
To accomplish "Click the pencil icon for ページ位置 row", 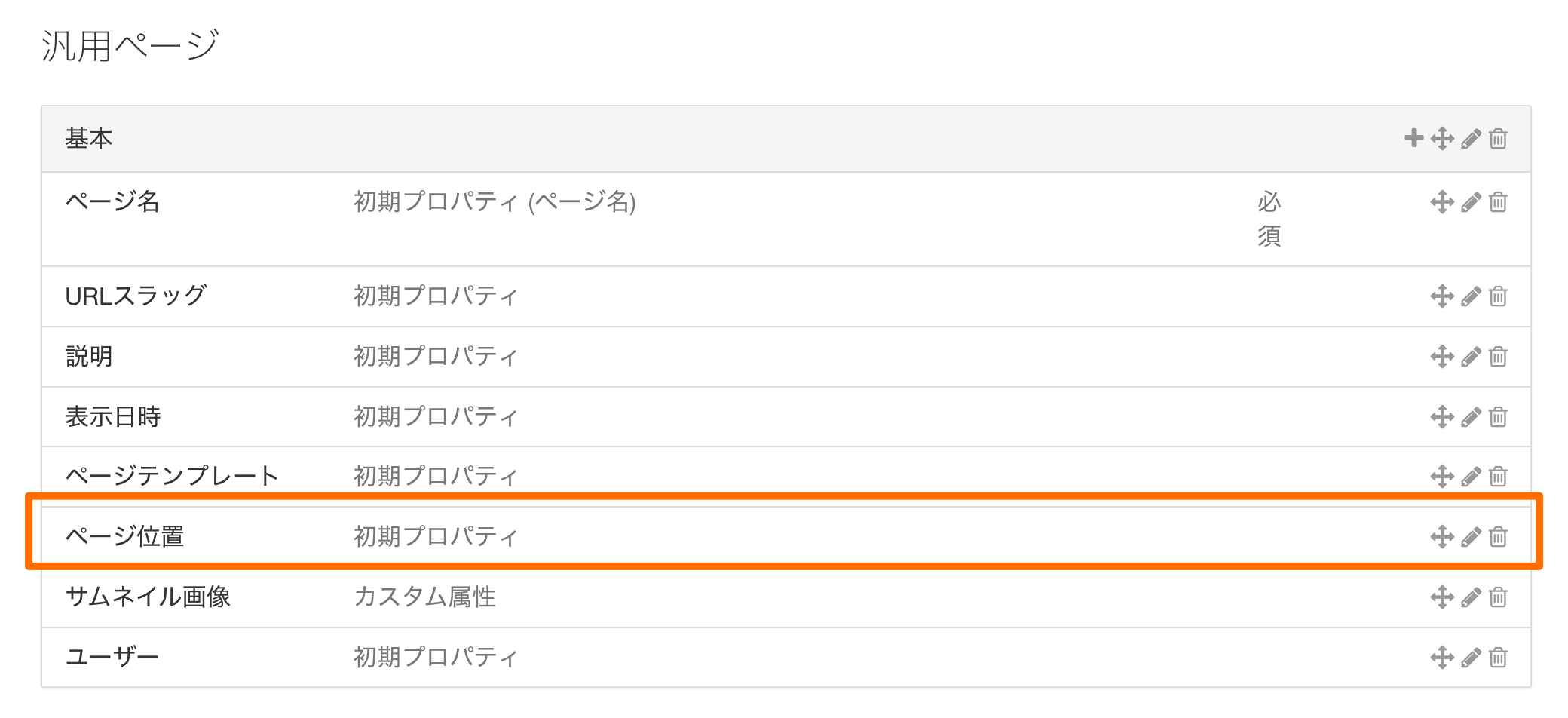I will (x=1471, y=537).
